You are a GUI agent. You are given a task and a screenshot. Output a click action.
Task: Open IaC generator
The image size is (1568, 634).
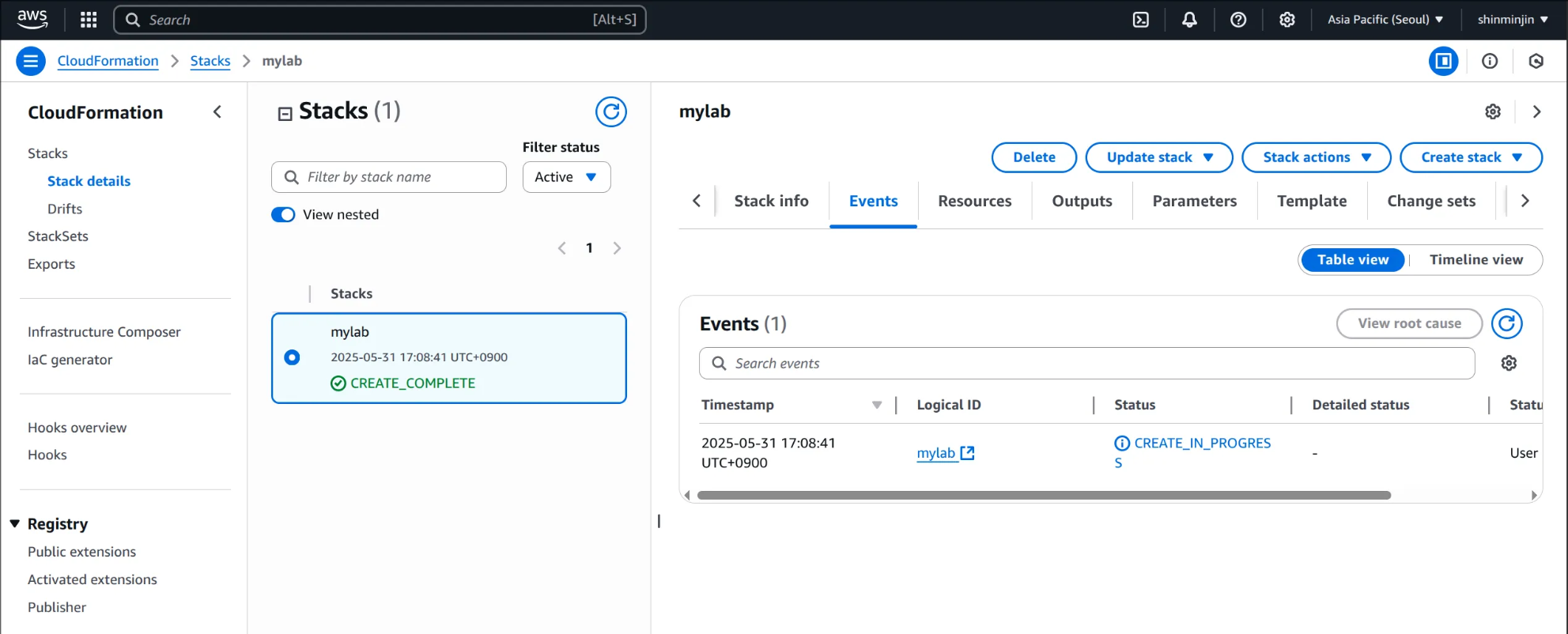click(x=70, y=360)
